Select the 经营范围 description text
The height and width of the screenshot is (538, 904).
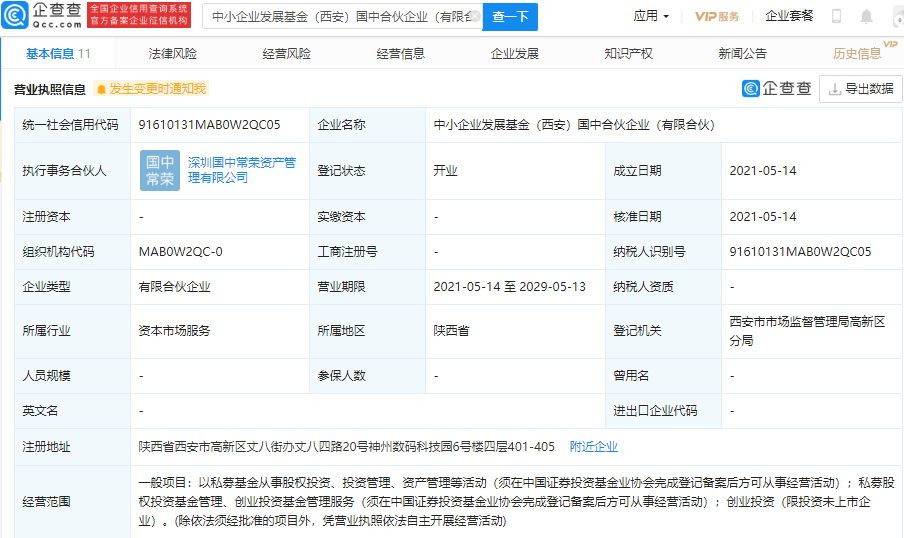[516, 502]
